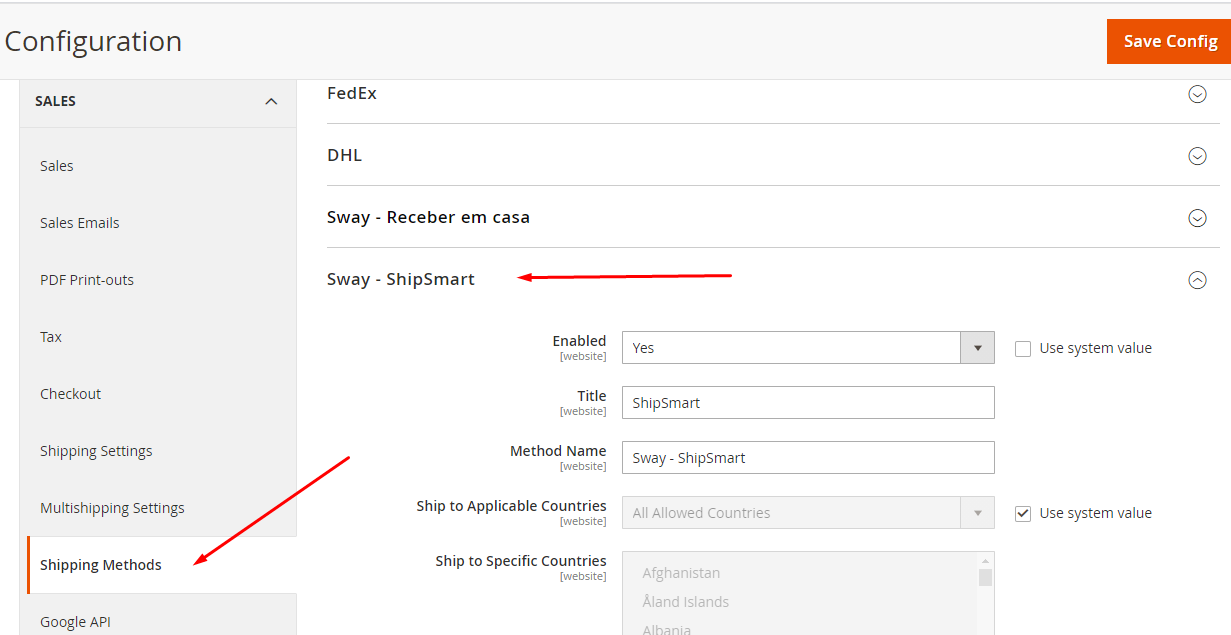The image size is (1231, 635).
Task: Collapse the SALES sidebar group arrow
Action: pos(271,101)
